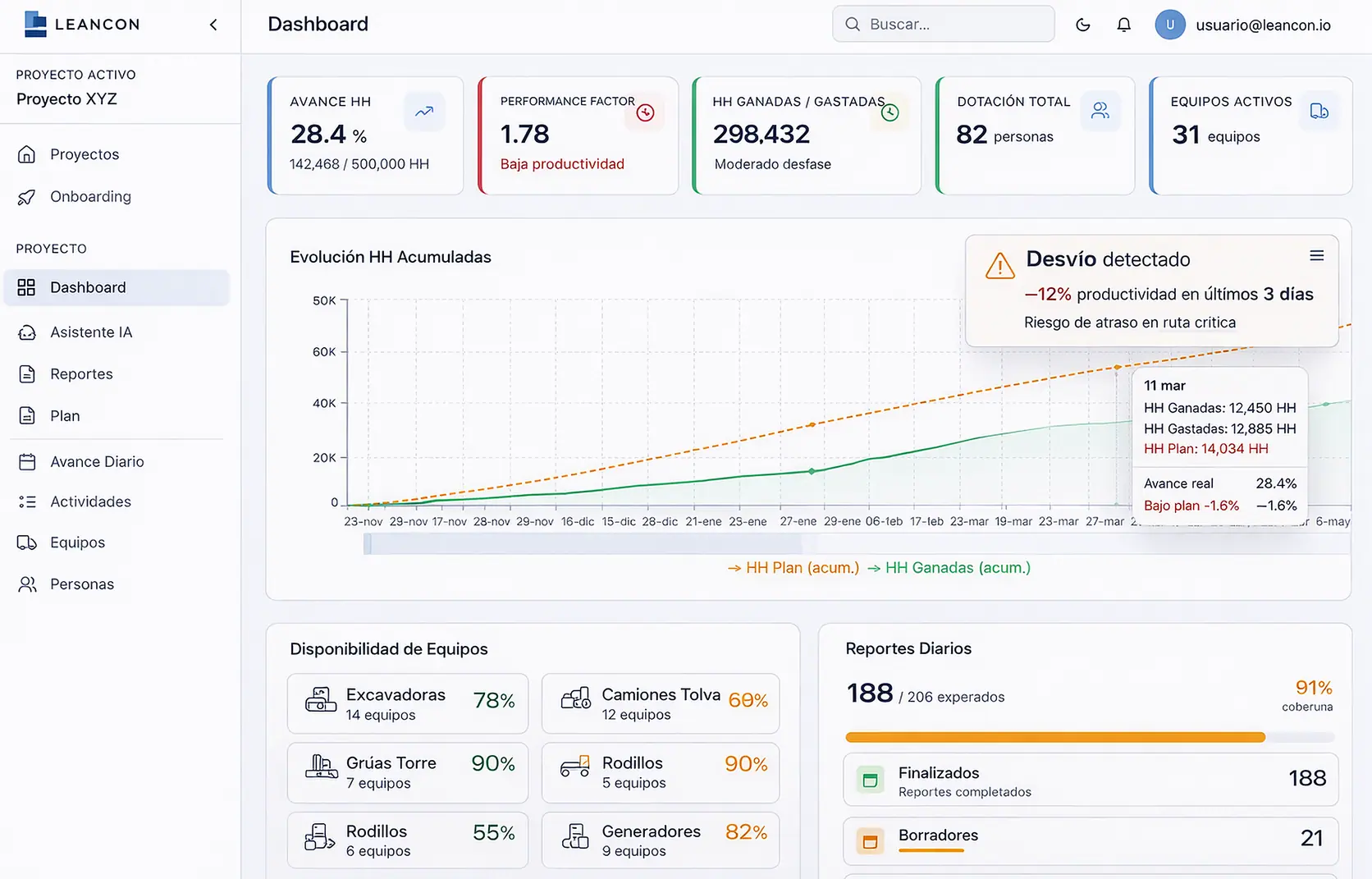This screenshot has width=1372, height=879.
Task: Open user menu usuario@leancon.io
Action: click(1263, 25)
